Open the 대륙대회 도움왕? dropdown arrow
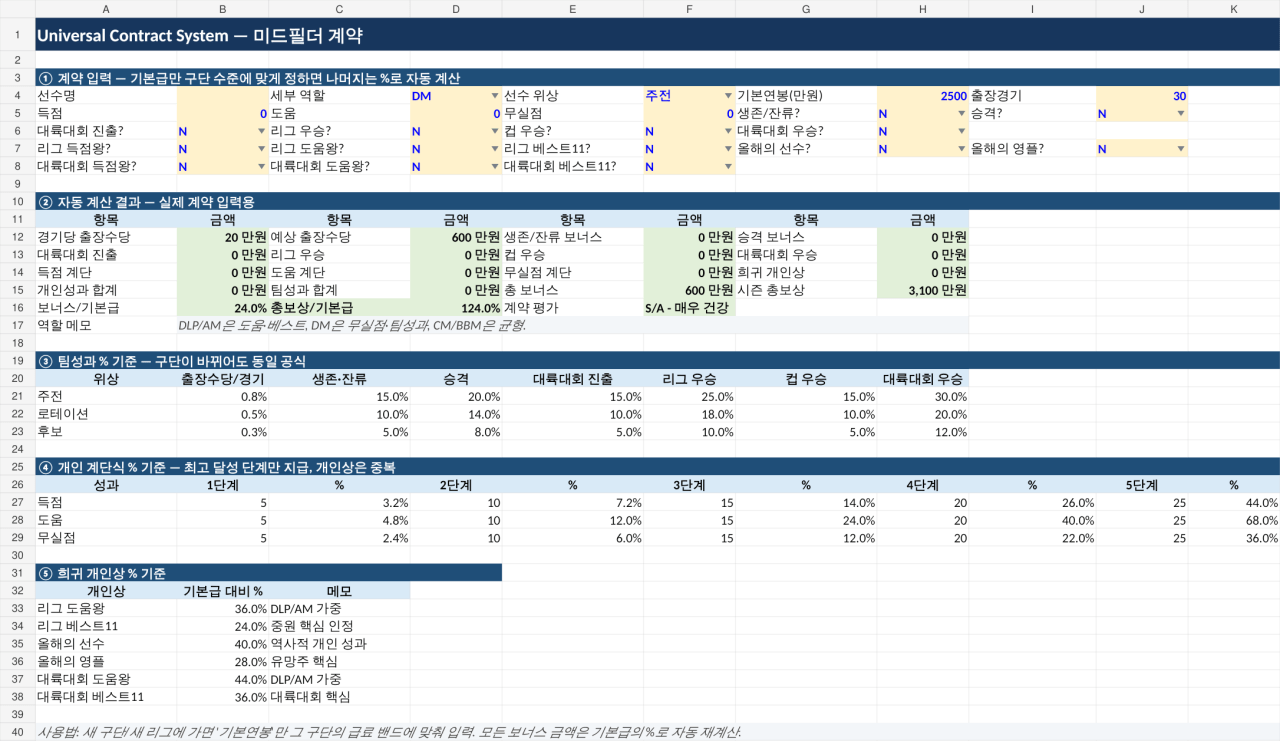 494,166
